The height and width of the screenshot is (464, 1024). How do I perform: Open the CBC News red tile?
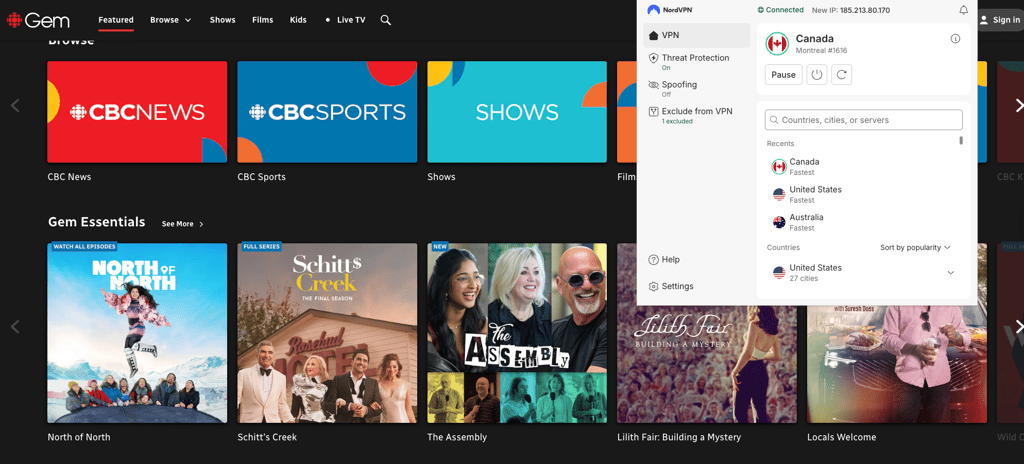click(137, 112)
